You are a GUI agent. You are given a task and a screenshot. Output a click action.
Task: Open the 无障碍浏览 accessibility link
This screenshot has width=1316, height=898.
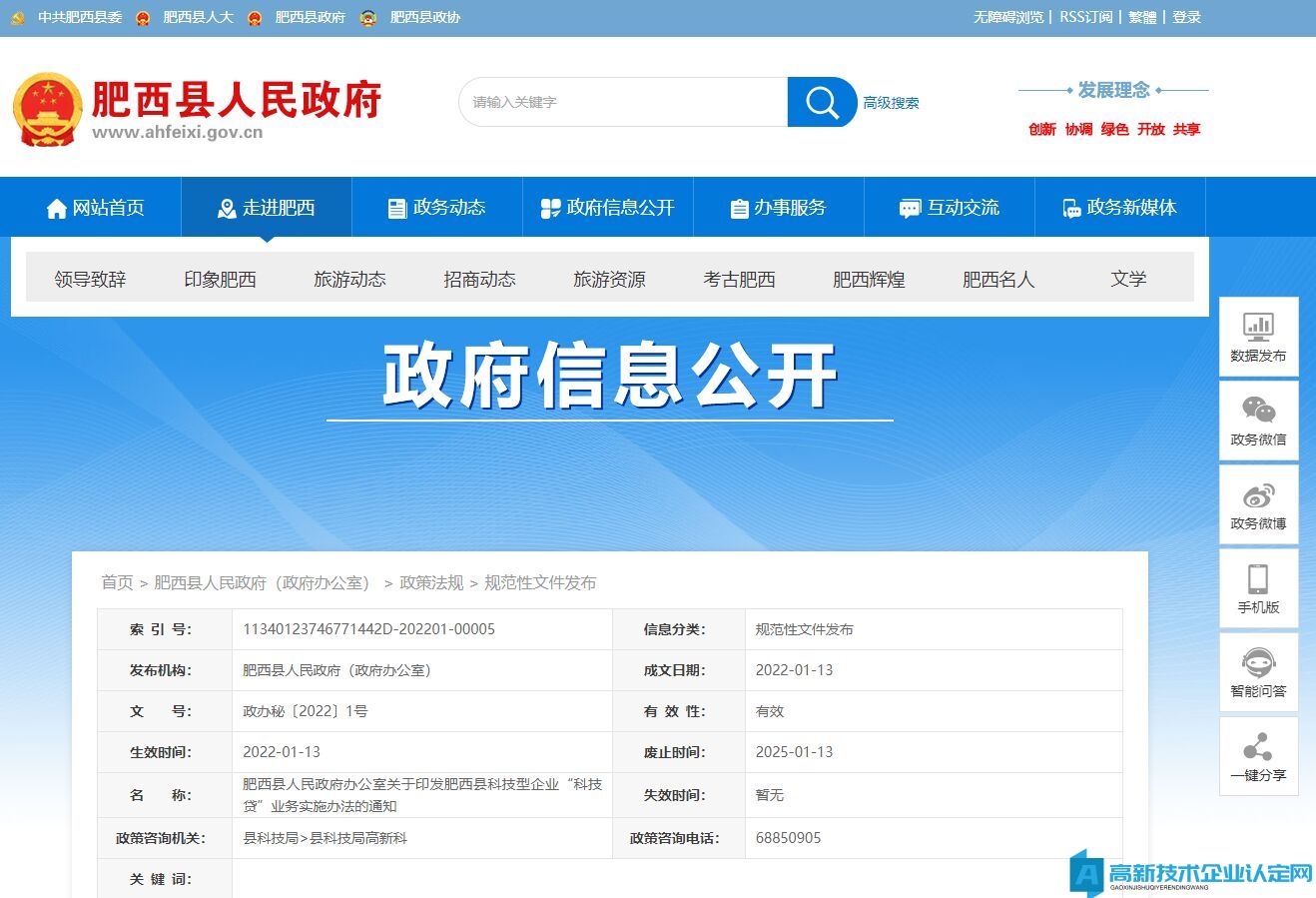(1007, 17)
